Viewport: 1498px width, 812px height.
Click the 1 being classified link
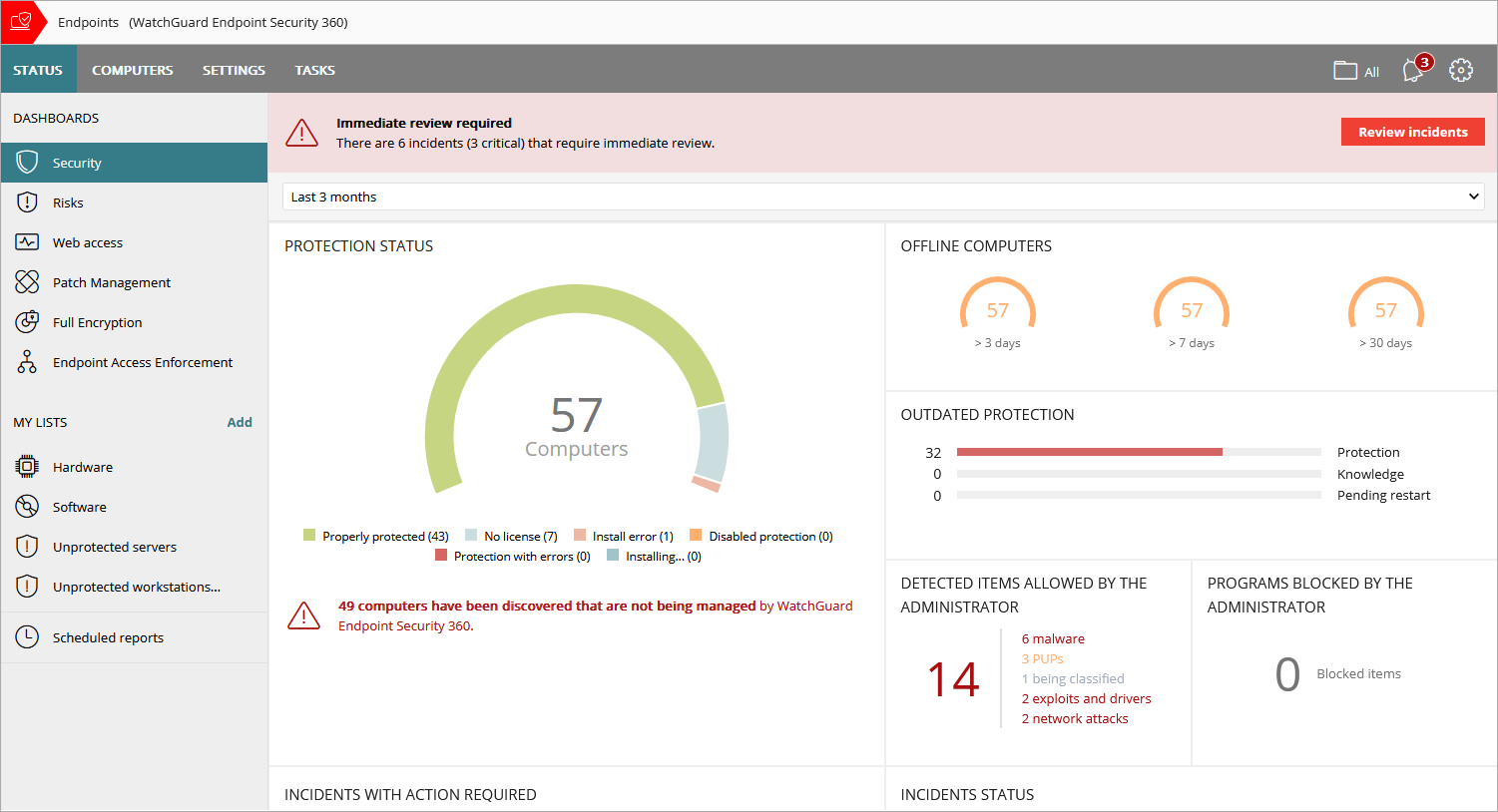[1073, 678]
